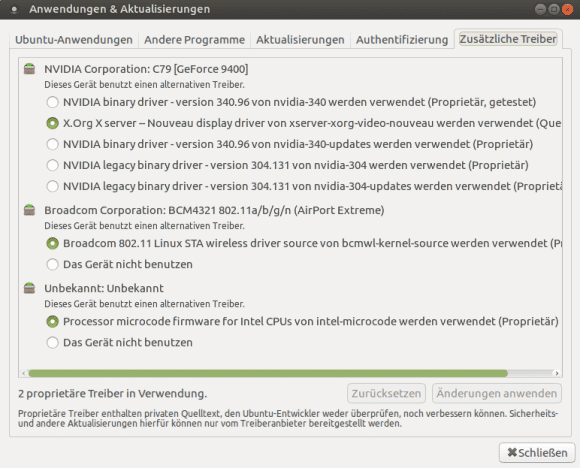Click the NVIDIA Corporation C79 heading text
The height and width of the screenshot is (468, 580).
tap(146, 69)
